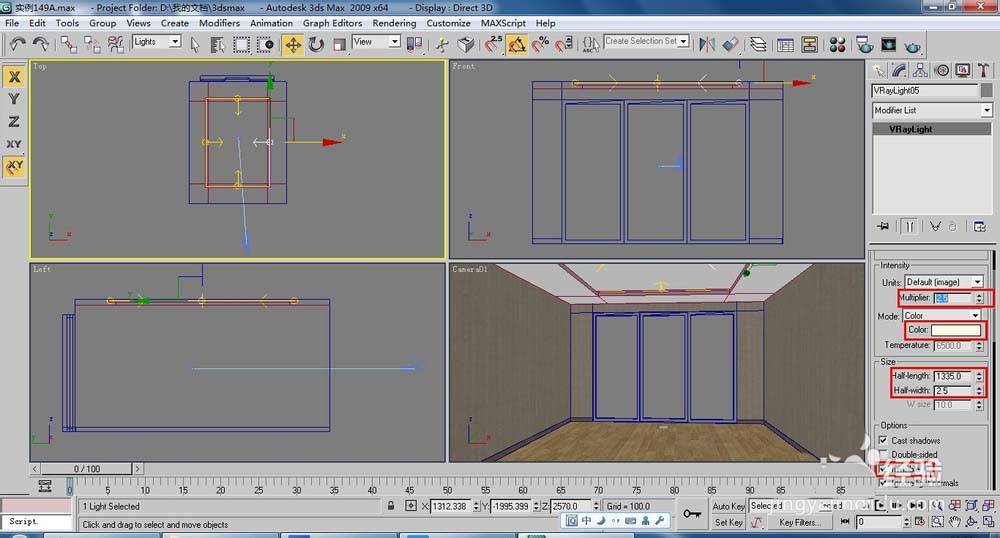This screenshot has height=538, width=1000.
Task: Click the Quick Render teapot icon
Action: click(x=913, y=46)
